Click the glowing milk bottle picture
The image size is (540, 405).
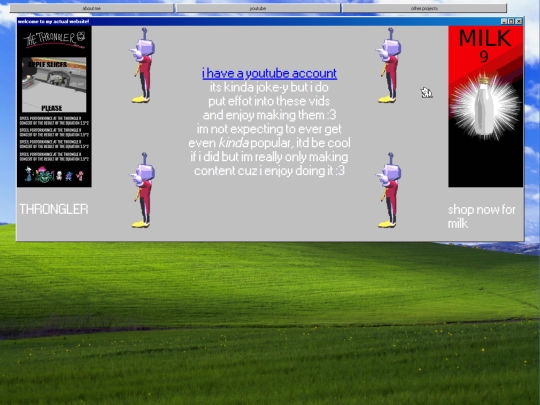[485, 107]
